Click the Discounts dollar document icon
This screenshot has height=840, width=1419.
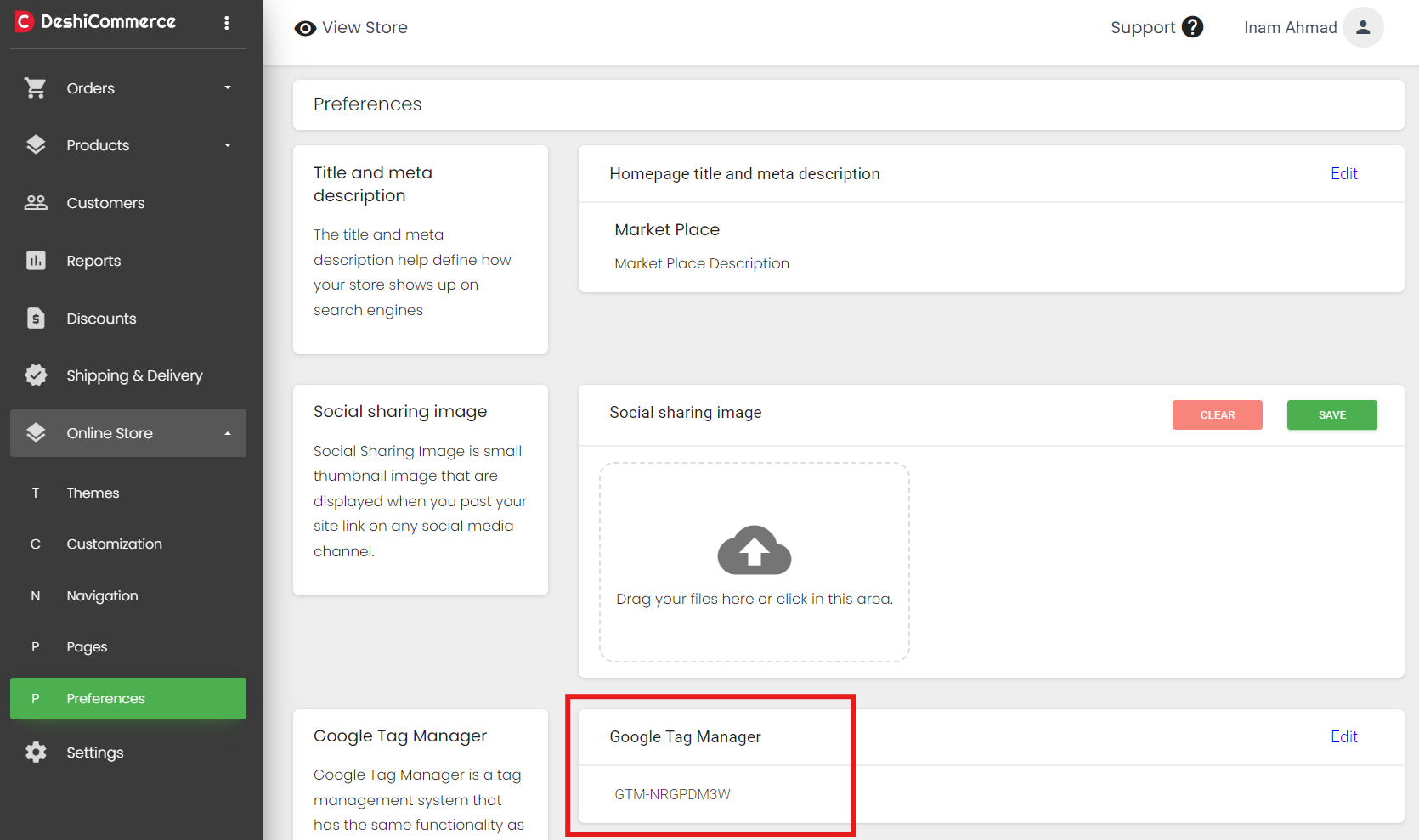[x=36, y=318]
